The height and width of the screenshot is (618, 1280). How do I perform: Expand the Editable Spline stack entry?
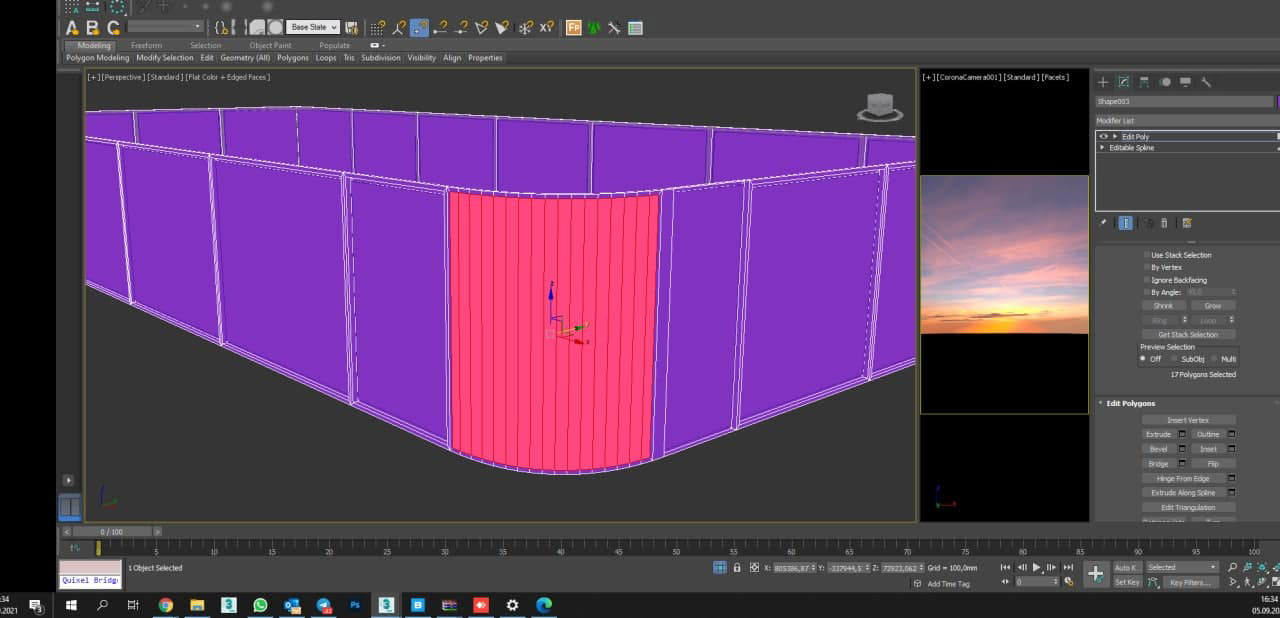(1103, 148)
